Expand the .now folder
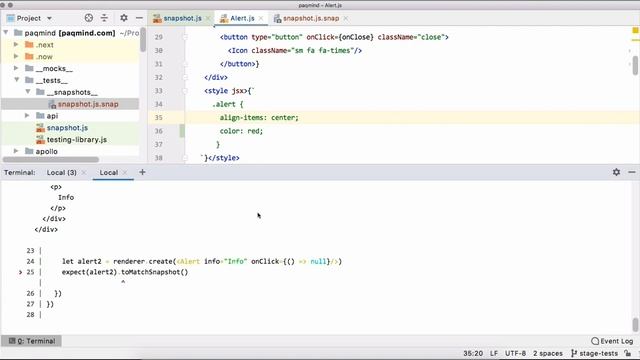This screenshot has width=640, height=360. click(x=16, y=56)
